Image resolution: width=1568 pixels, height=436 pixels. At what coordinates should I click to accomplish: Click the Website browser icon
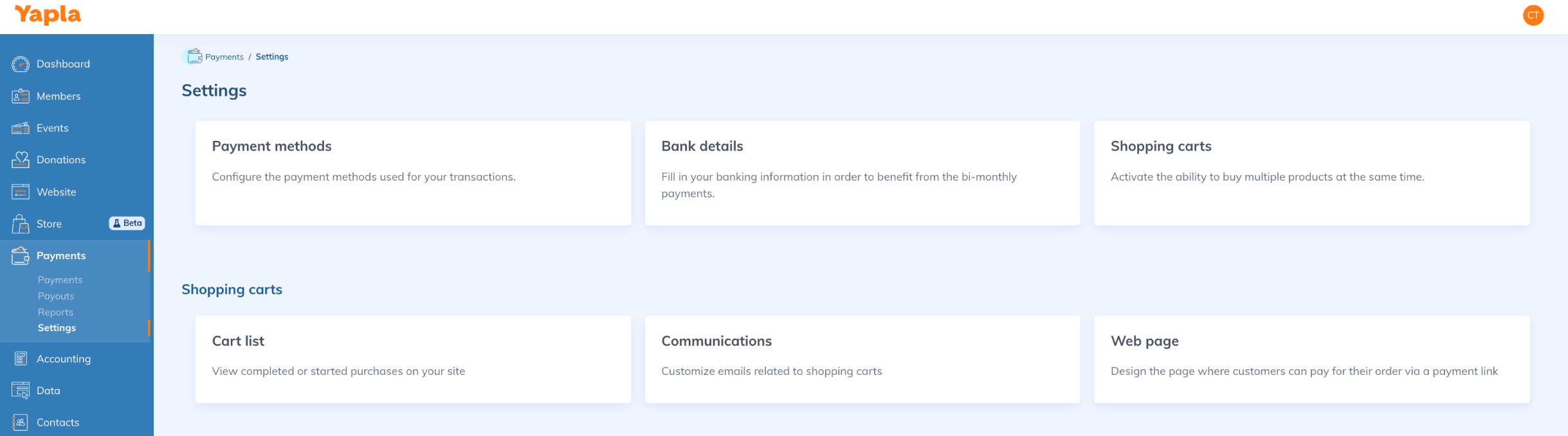(21, 192)
